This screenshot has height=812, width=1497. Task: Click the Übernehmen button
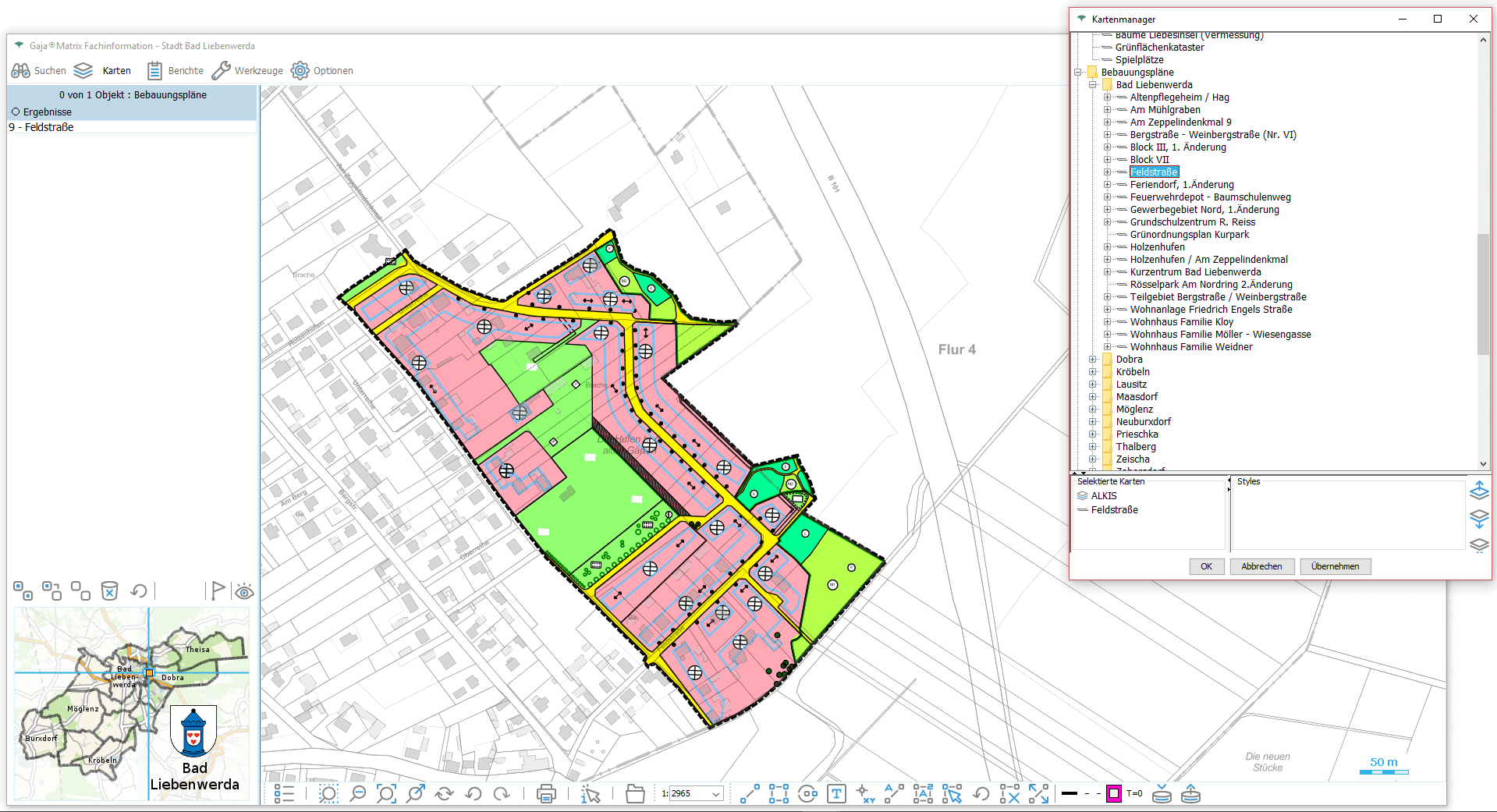coord(1335,566)
